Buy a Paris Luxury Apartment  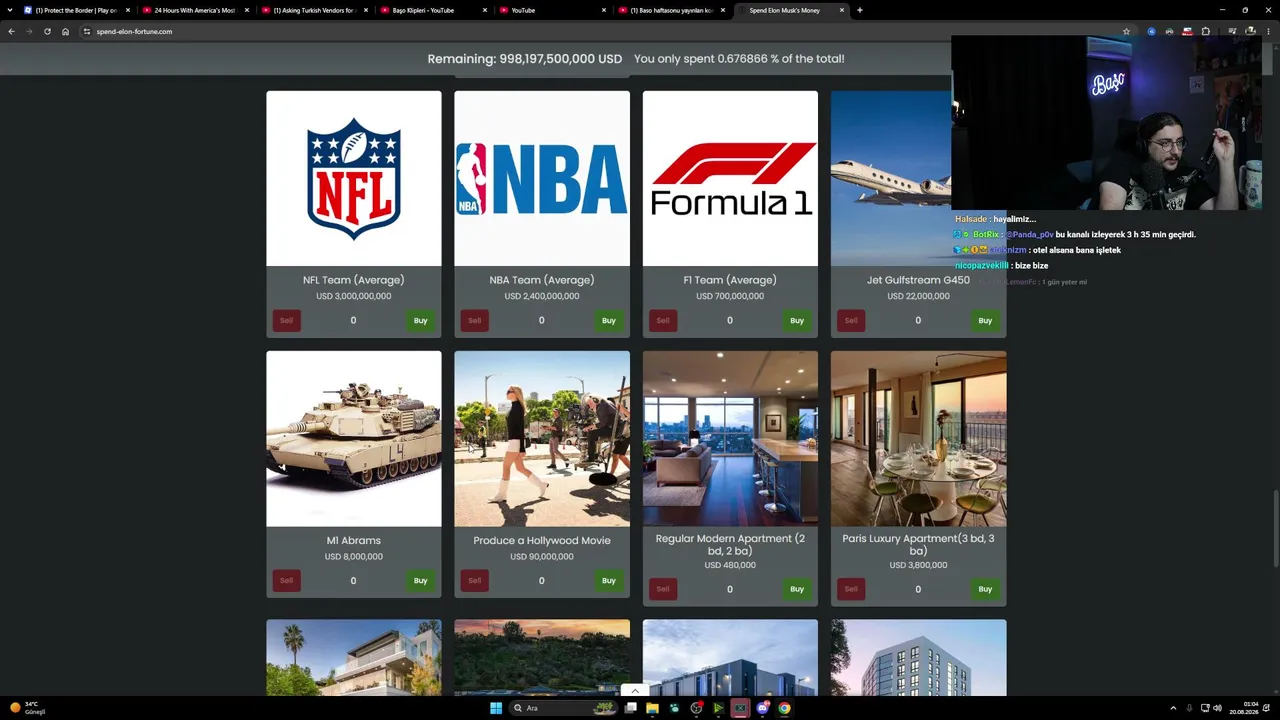[x=985, y=589]
